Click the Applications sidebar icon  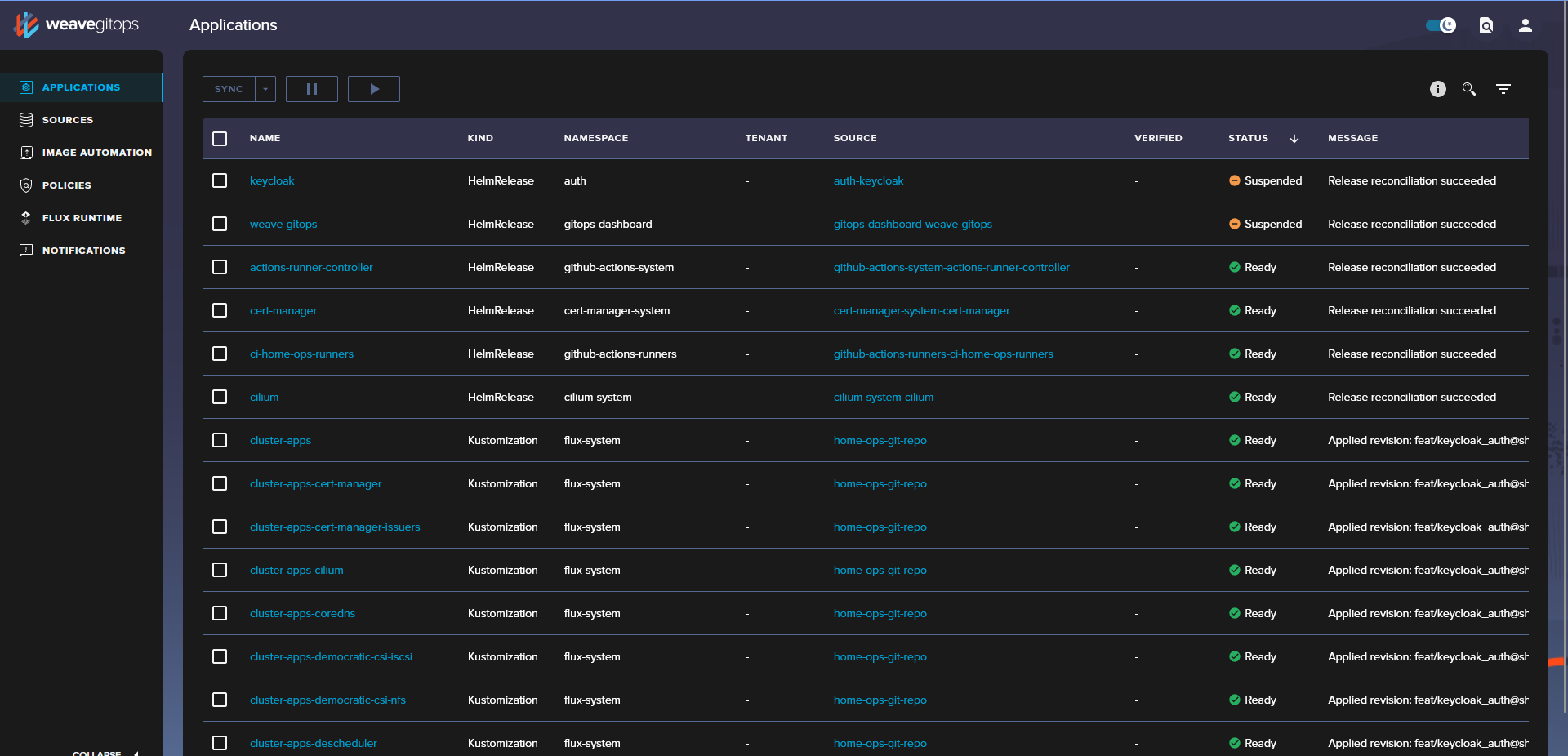pyautogui.click(x=26, y=87)
